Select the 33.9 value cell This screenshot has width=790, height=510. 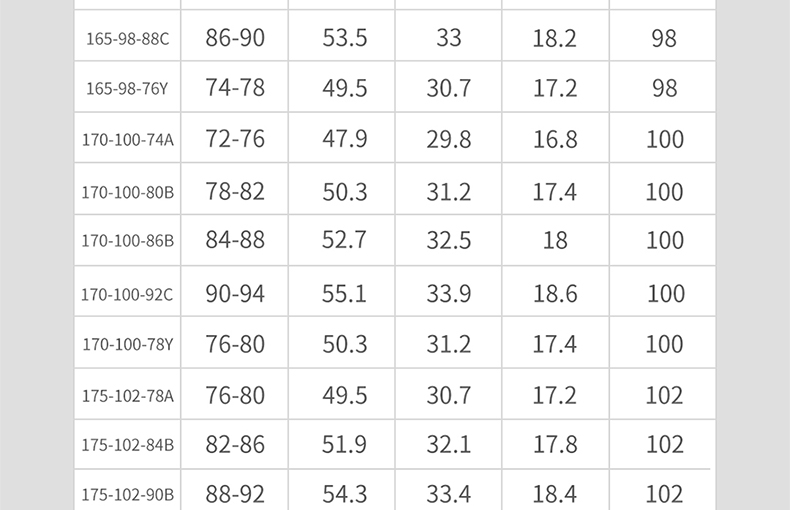pyautogui.click(x=449, y=293)
